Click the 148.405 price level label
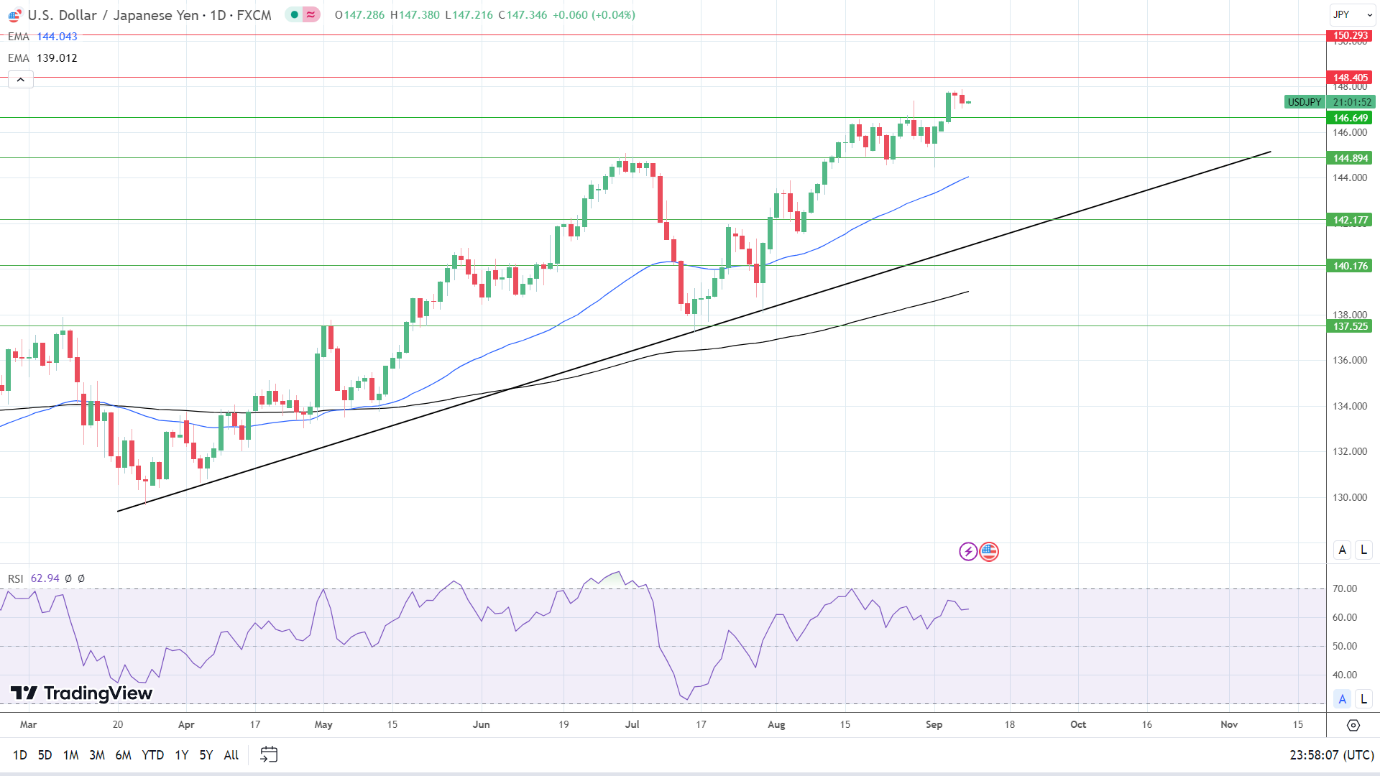 tap(1351, 77)
